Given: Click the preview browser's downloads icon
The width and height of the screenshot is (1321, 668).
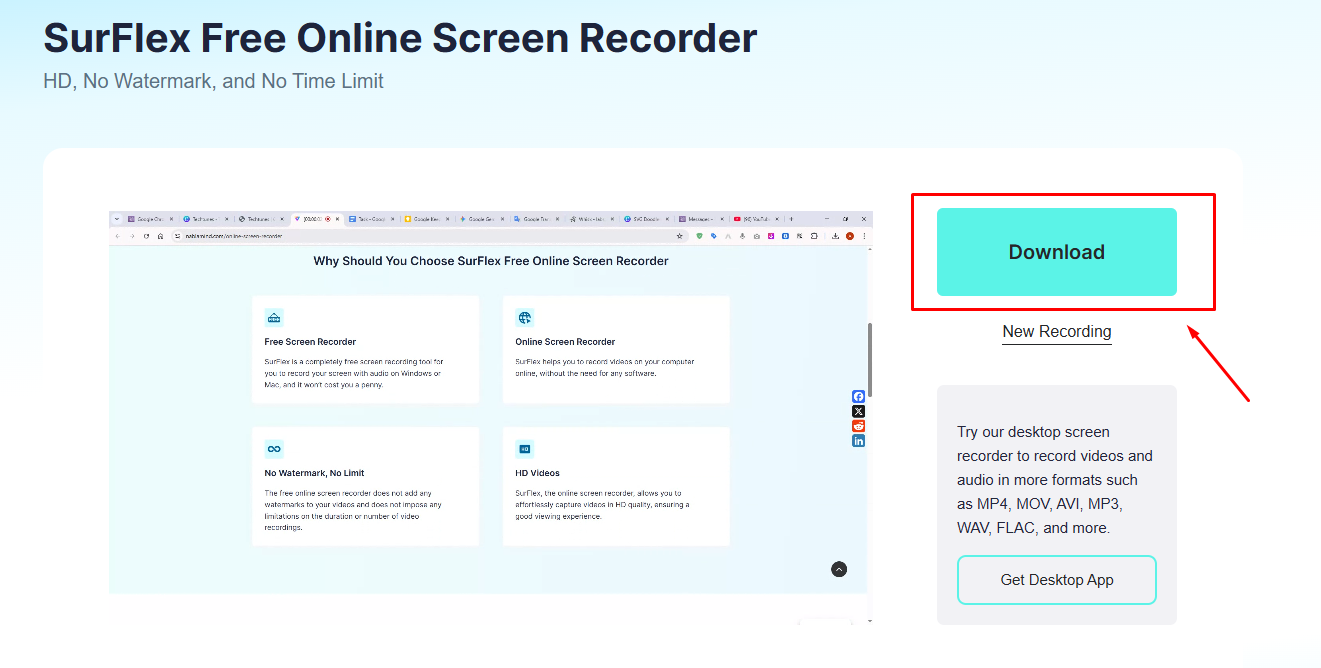Looking at the screenshot, I should tap(835, 236).
